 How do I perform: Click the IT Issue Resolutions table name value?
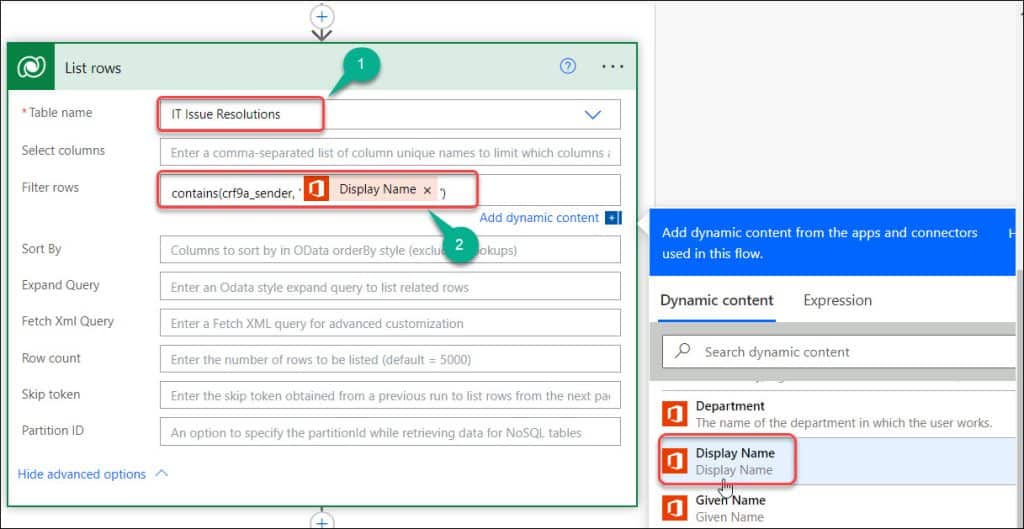[226, 114]
